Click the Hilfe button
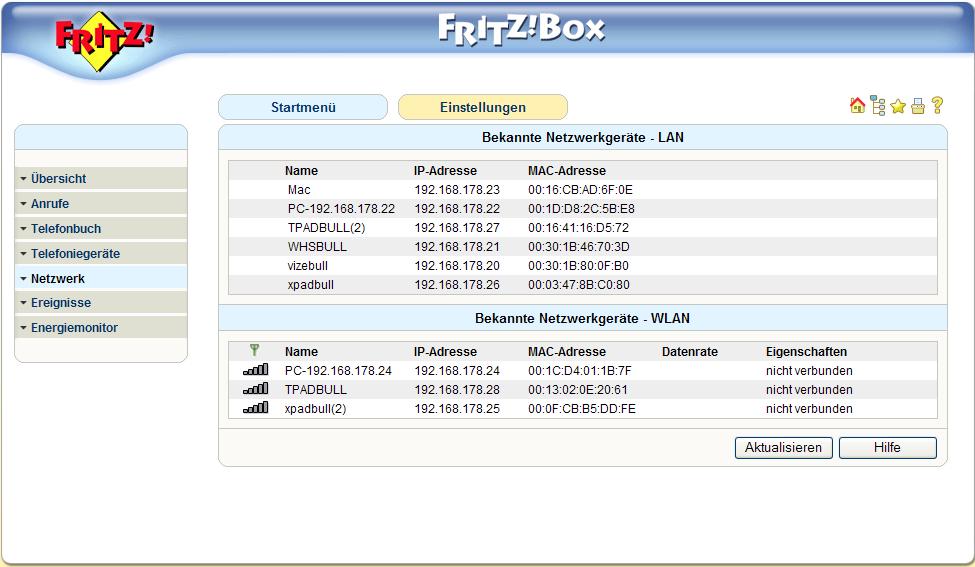Screen dimensions: 975x567 coord(887,448)
